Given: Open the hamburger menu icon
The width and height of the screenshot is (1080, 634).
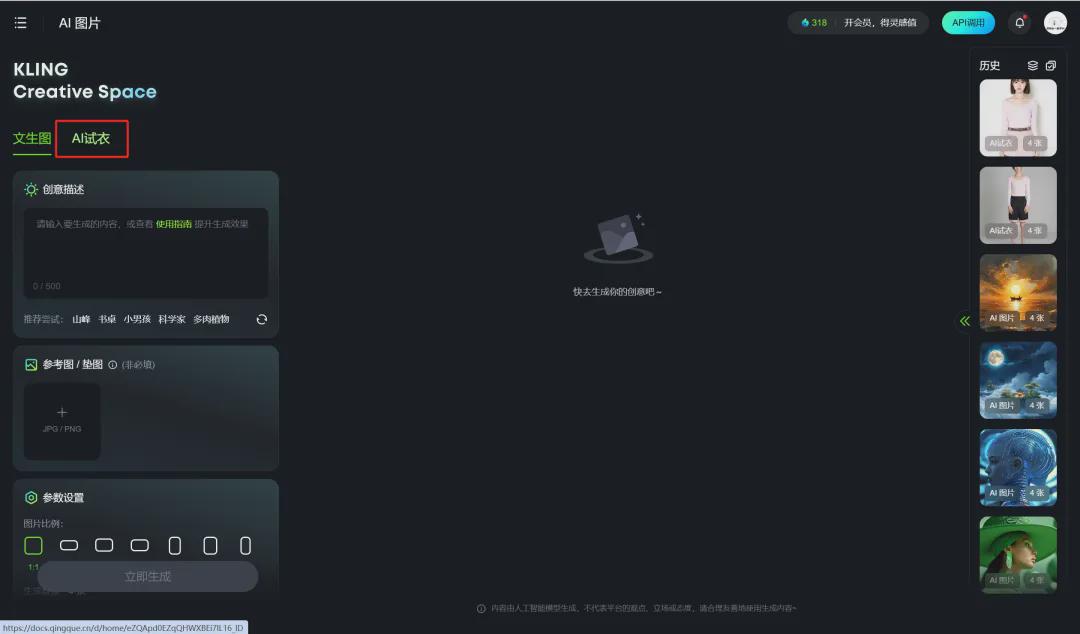Looking at the screenshot, I should pyautogui.click(x=20, y=23).
